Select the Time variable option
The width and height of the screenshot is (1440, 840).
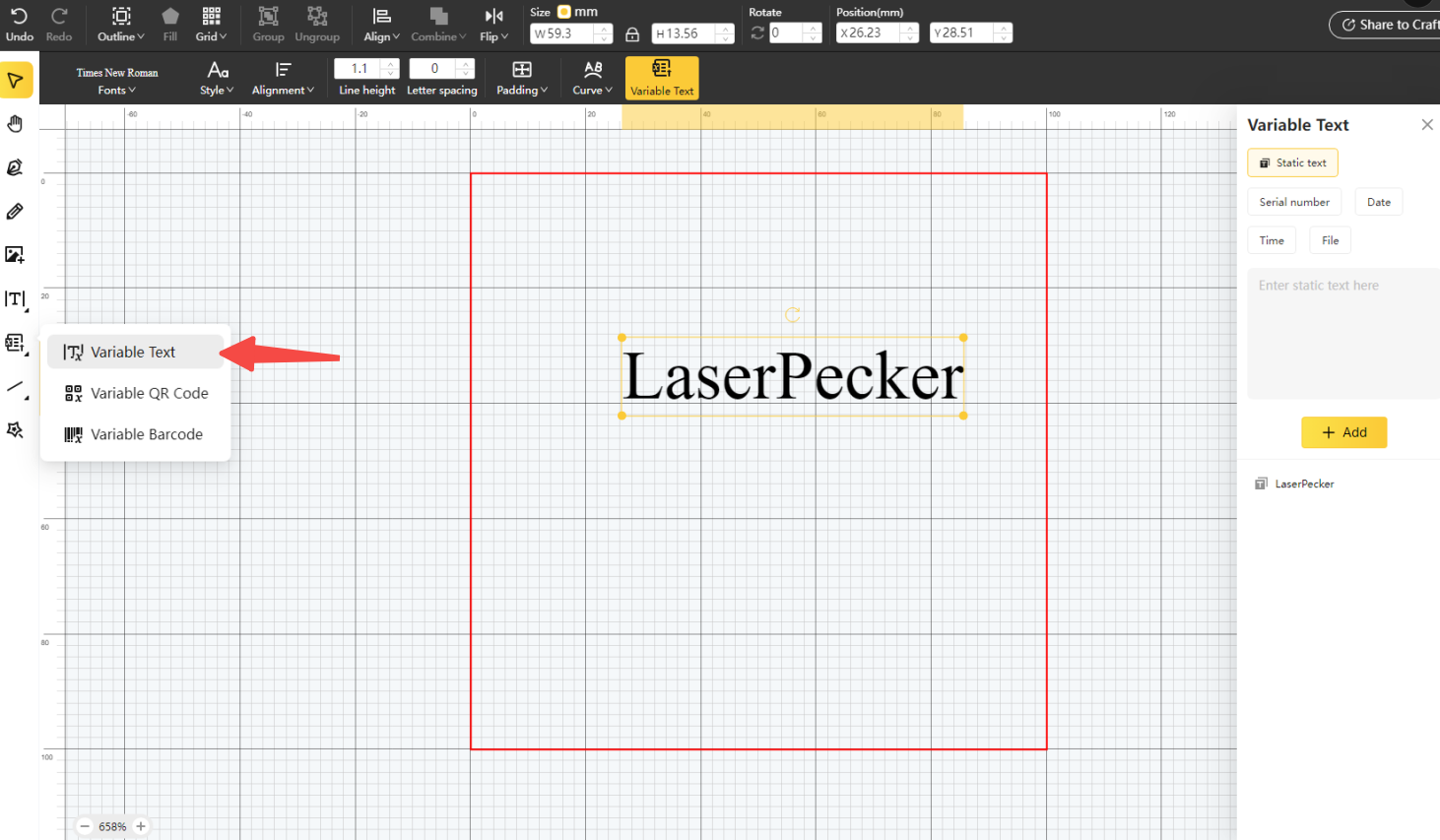1272,240
